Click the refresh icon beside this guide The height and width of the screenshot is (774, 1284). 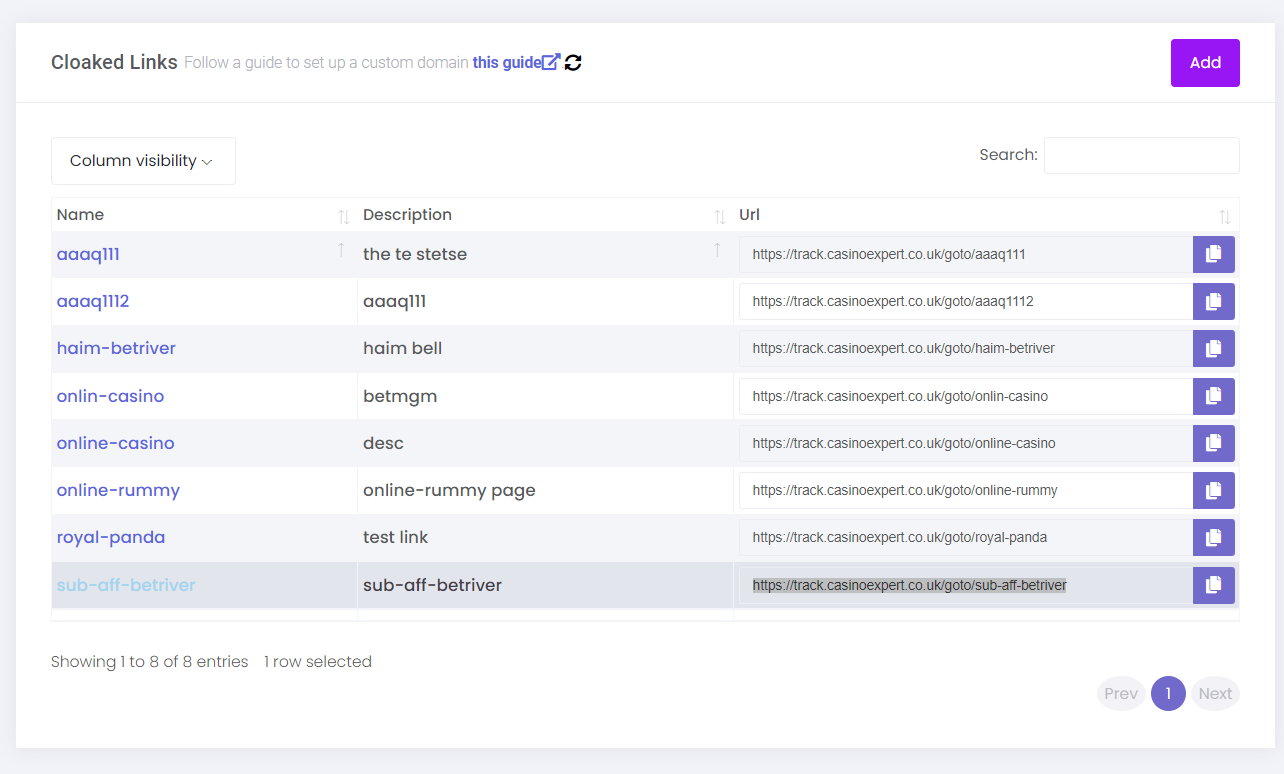[573, 62]
